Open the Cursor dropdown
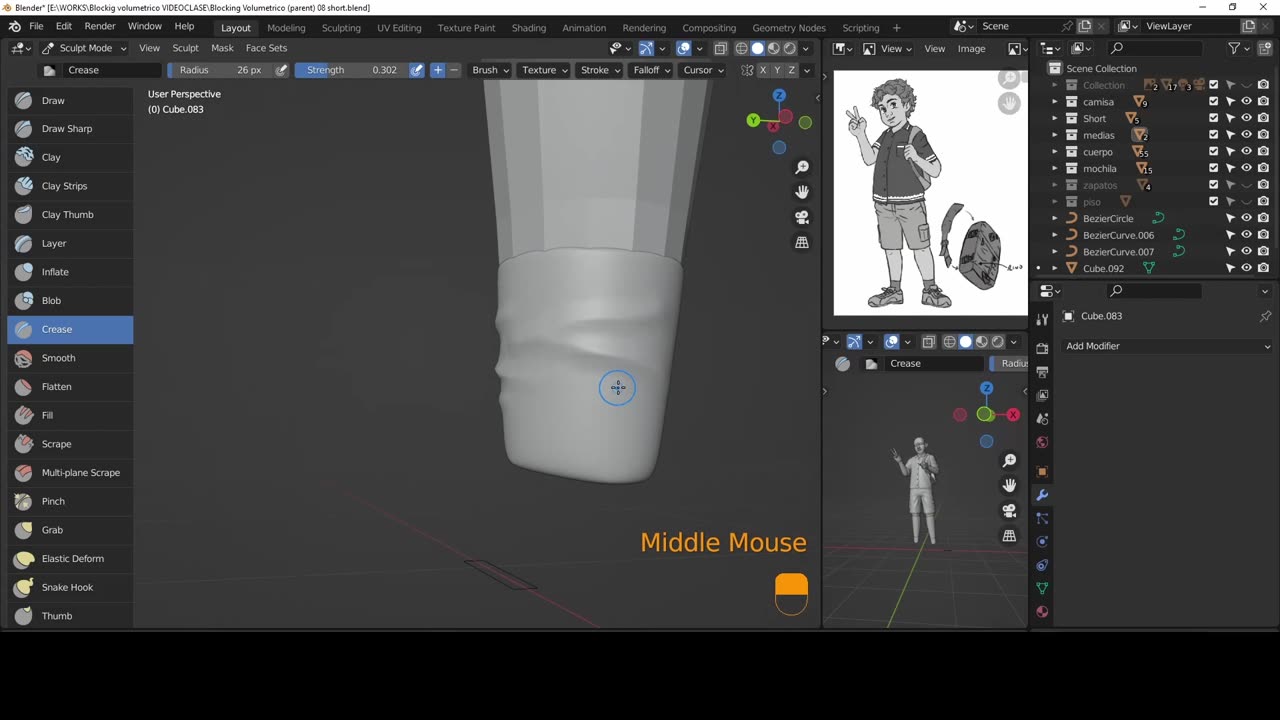This screenshot has height=720, width=1280. tap(704, 70)
